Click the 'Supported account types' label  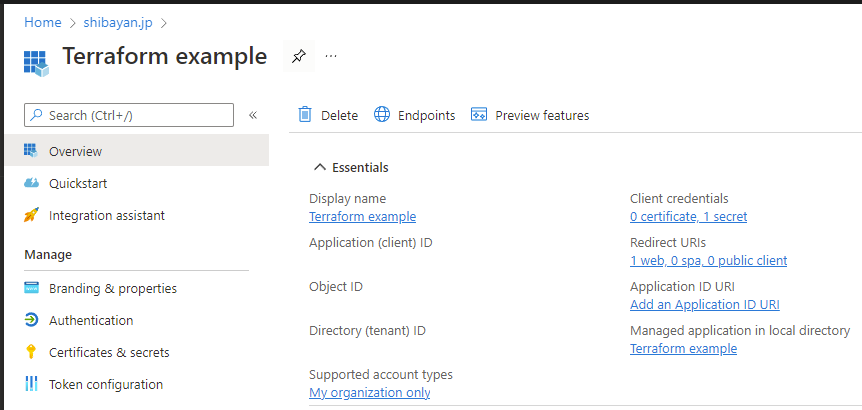[x=380, y=374]
